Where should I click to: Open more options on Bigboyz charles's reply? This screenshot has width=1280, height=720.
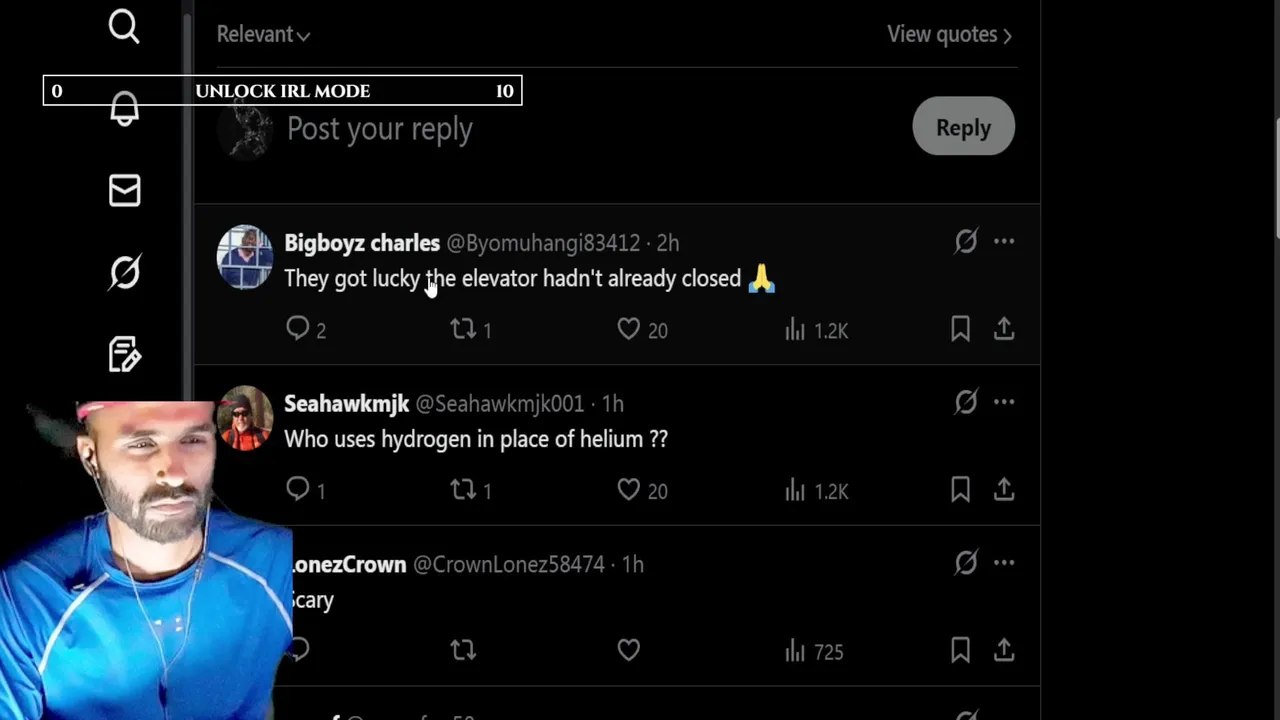1004,241
